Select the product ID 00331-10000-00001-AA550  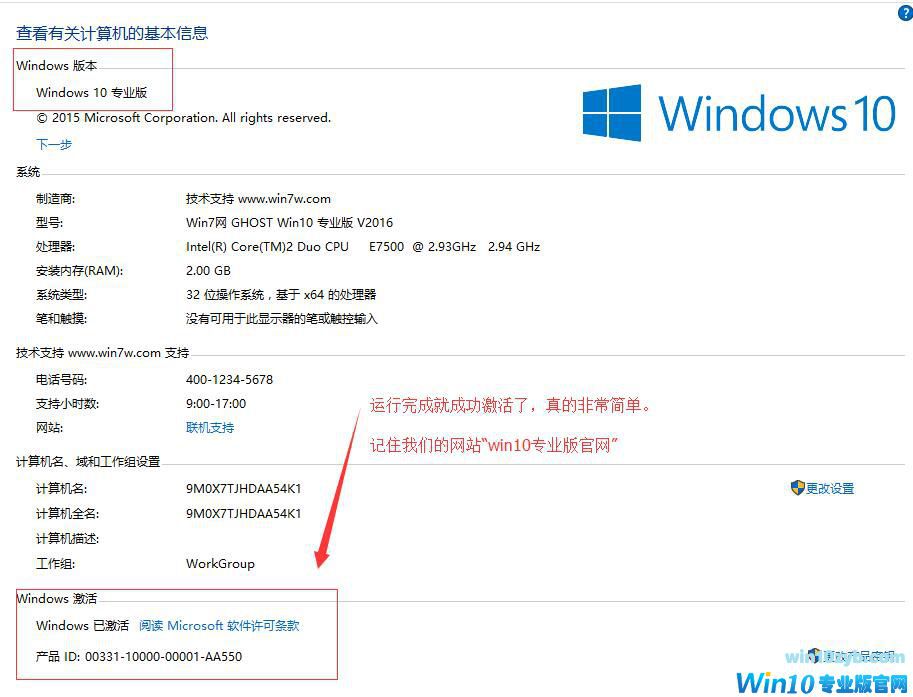coord(164,657)
